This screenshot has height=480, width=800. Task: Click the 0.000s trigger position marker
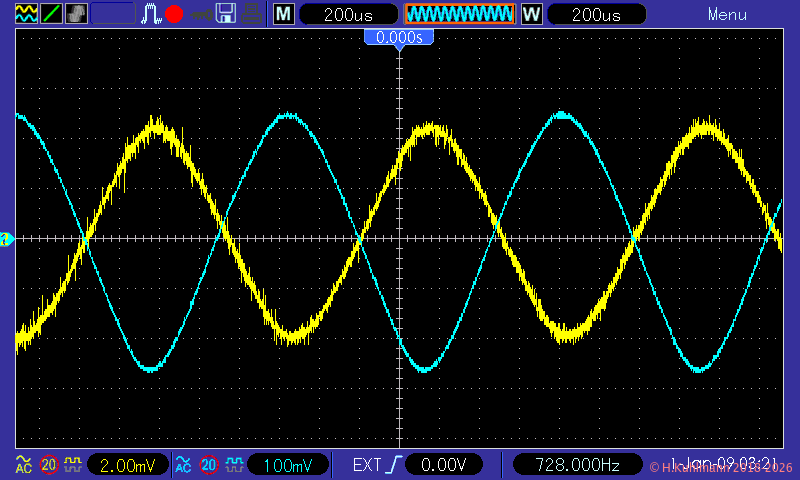tap(399, 37)
